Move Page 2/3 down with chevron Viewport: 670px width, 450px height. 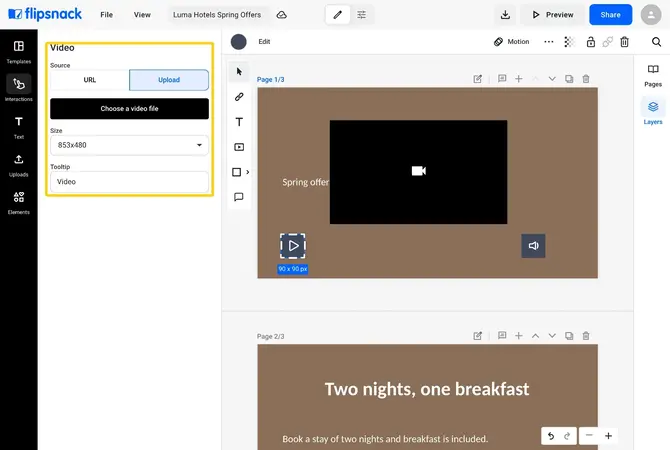[552, 335]
